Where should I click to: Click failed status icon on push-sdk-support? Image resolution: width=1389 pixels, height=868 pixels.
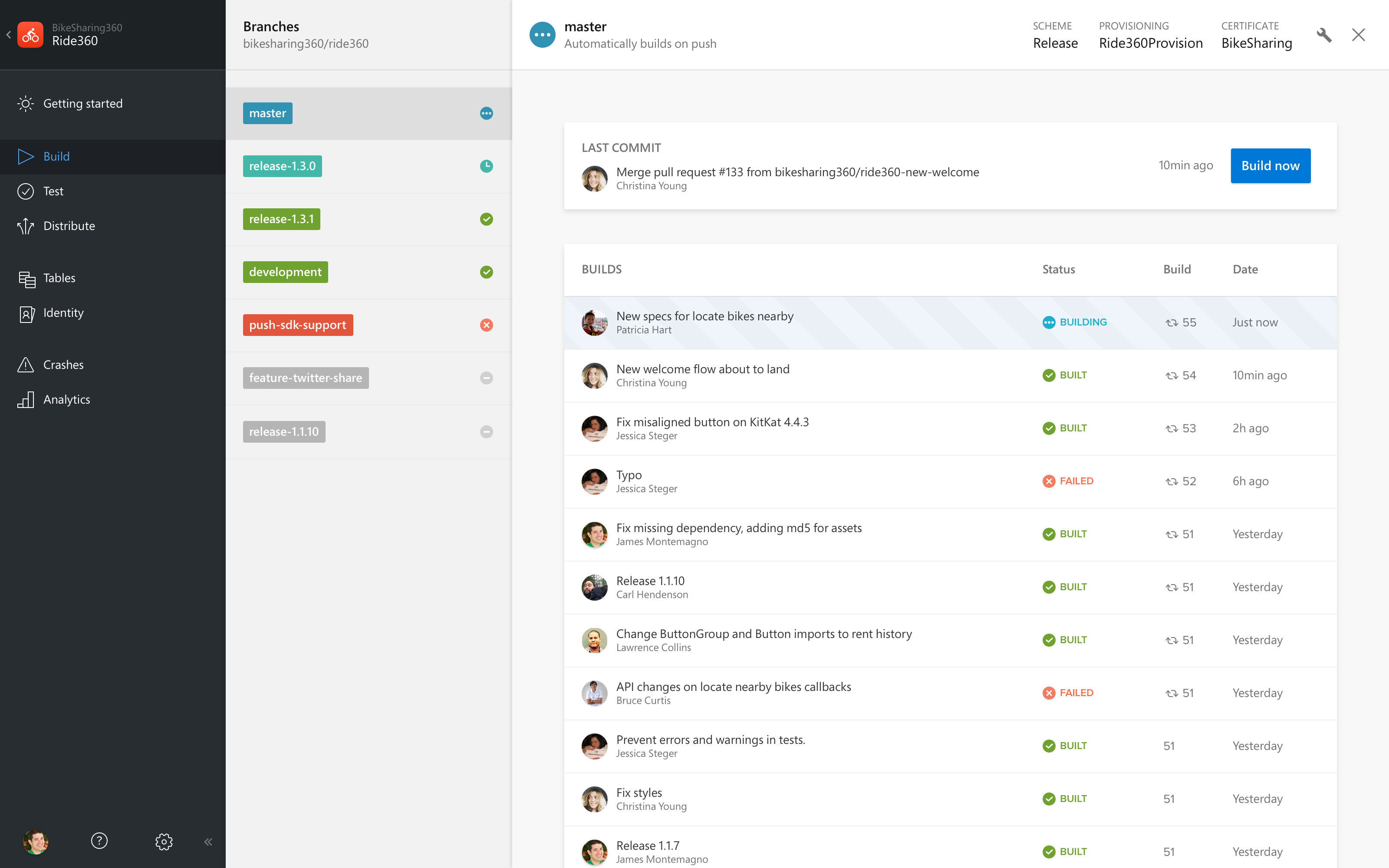point(486,325)
